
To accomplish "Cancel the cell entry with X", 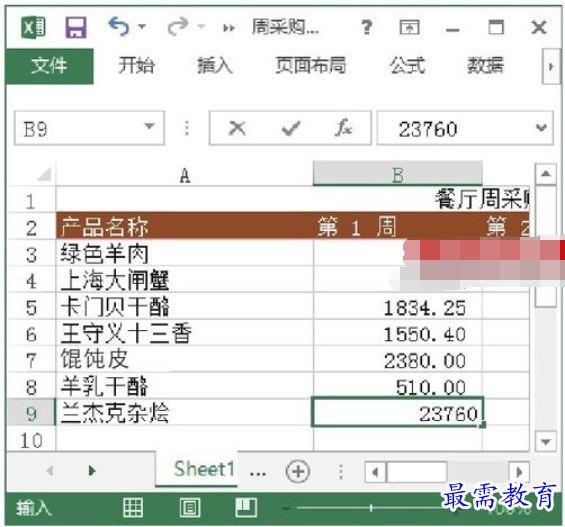I will pyautogui.click(x=237, y=128).
